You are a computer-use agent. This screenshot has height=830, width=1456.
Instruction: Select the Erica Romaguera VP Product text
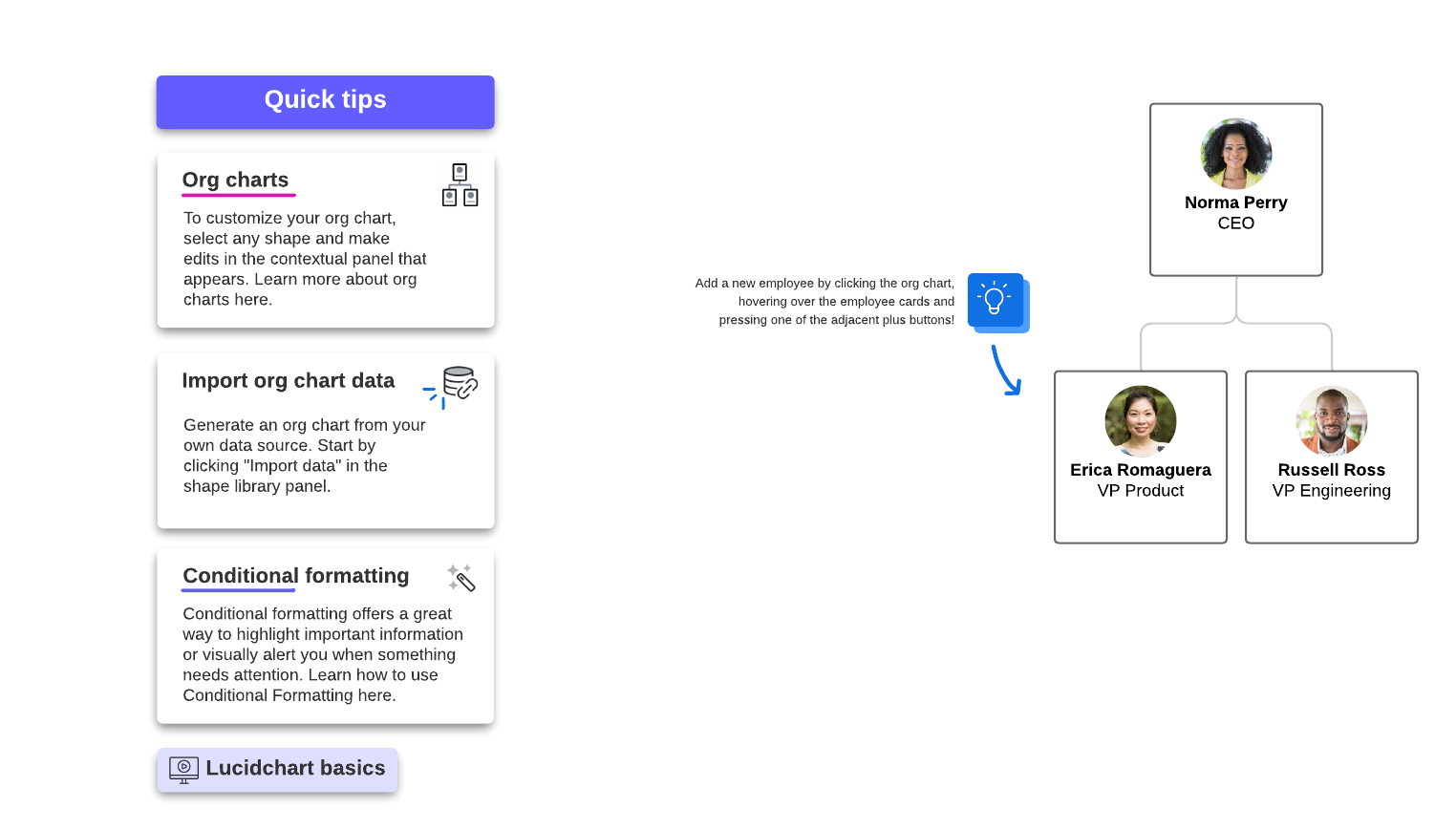(1140, 480)
